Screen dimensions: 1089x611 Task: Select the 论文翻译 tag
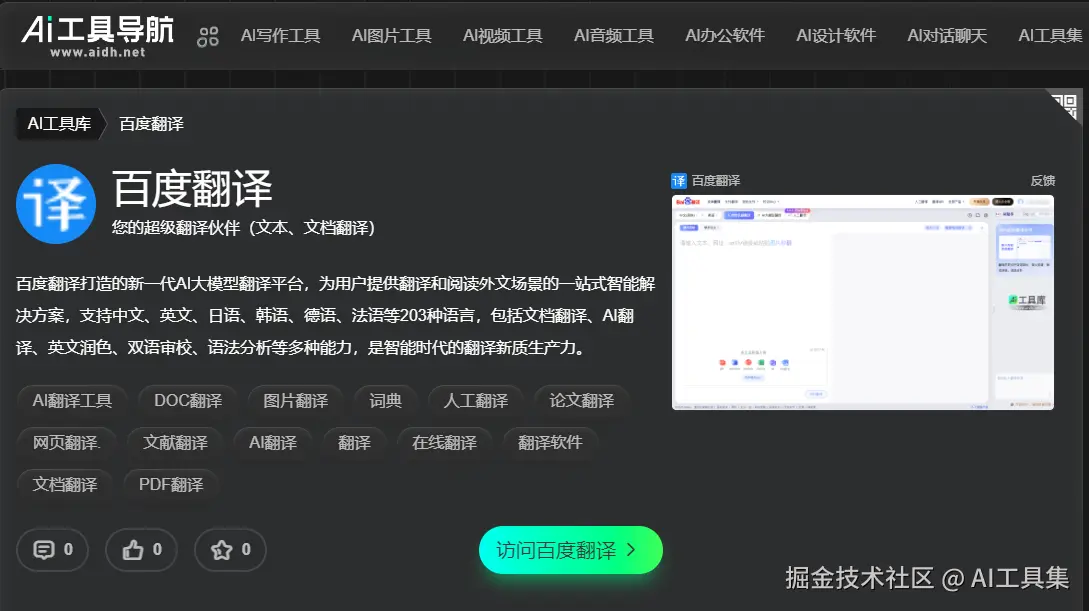click(x=582, y=401)
